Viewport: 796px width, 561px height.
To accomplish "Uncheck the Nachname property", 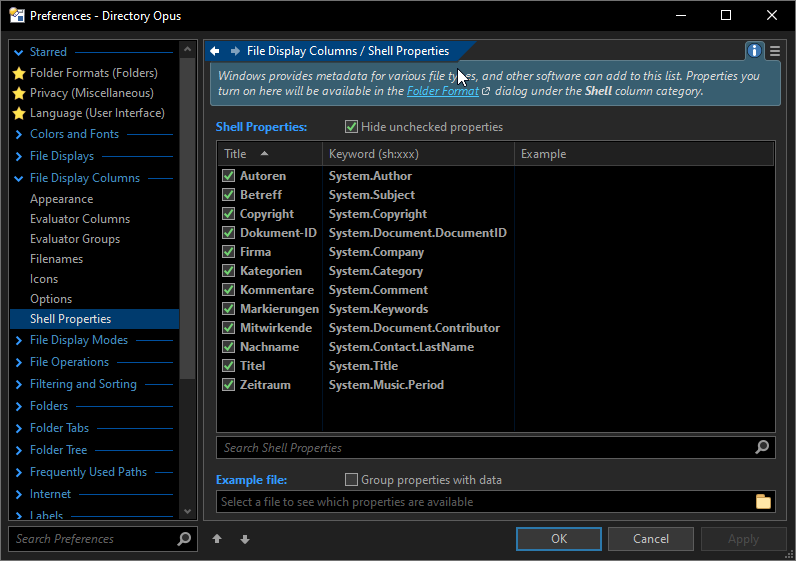I will (x=228, y=347).
